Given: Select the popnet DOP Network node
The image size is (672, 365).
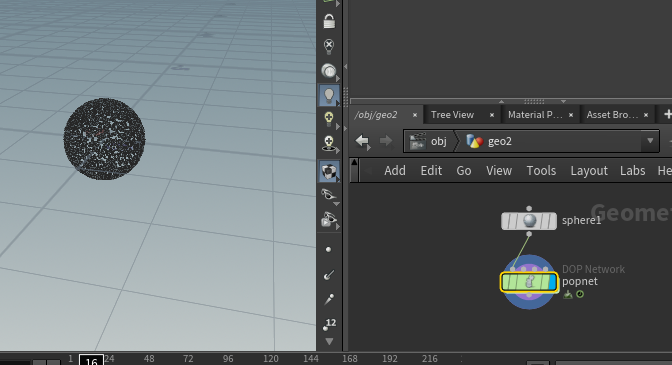Looking at the screenshot, I should click(x=529, y=282).
